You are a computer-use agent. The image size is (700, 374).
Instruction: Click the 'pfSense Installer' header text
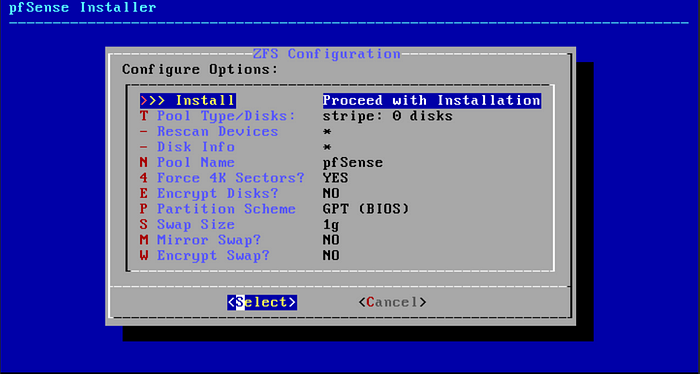83,8
